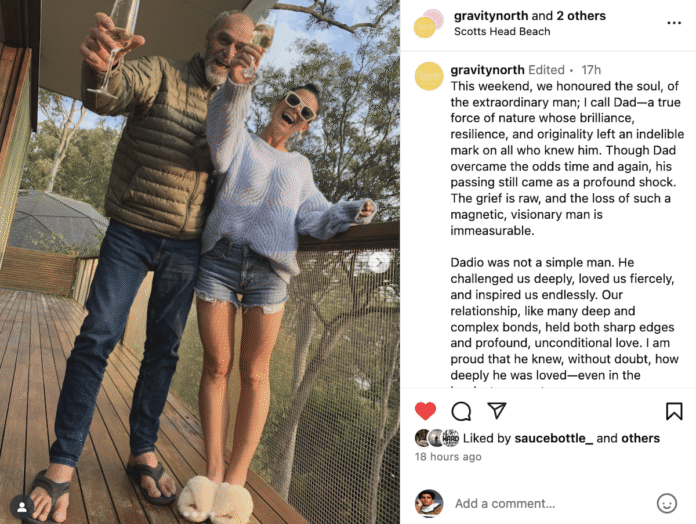Open the emoji picker smiley icon
Viewport: 696px width, 524px height.
pyautogui.click(x=666, y=503)
